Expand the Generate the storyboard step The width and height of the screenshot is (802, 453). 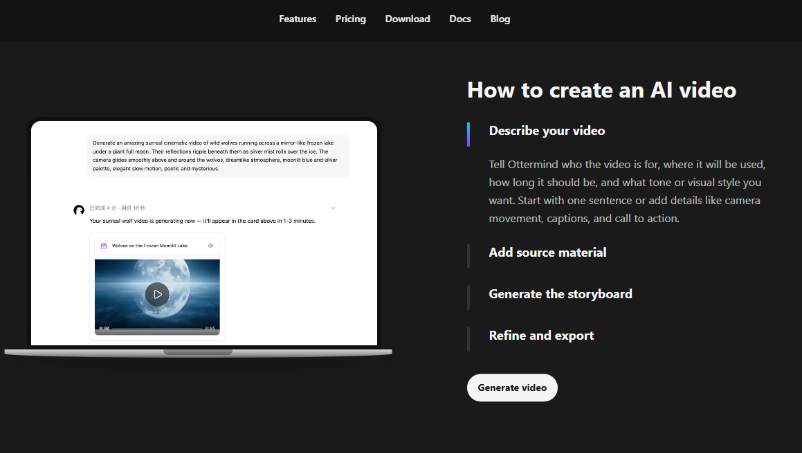coord(560,294)
